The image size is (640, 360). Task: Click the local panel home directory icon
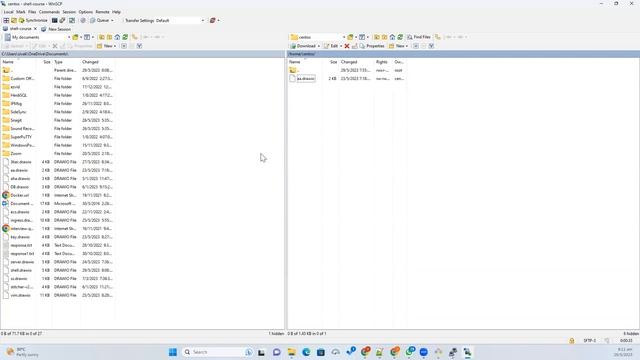pos(117,37)
